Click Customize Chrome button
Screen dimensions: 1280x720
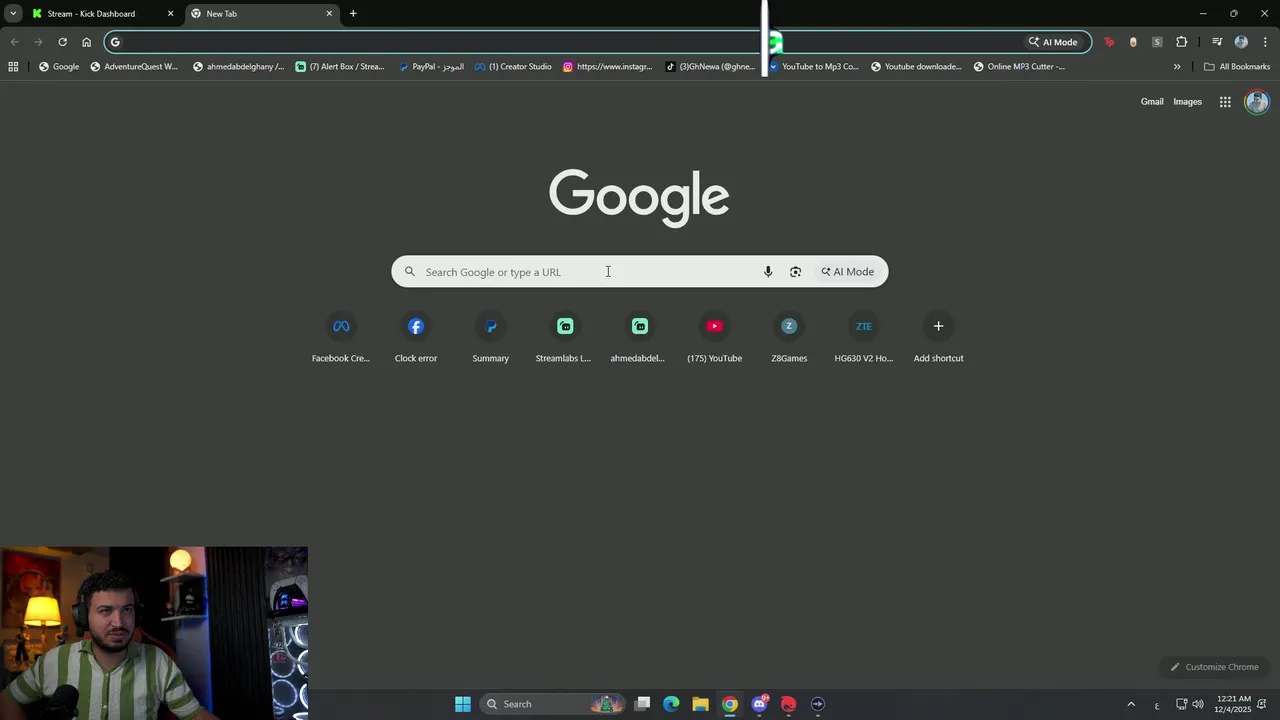[x=1215, y=667]
